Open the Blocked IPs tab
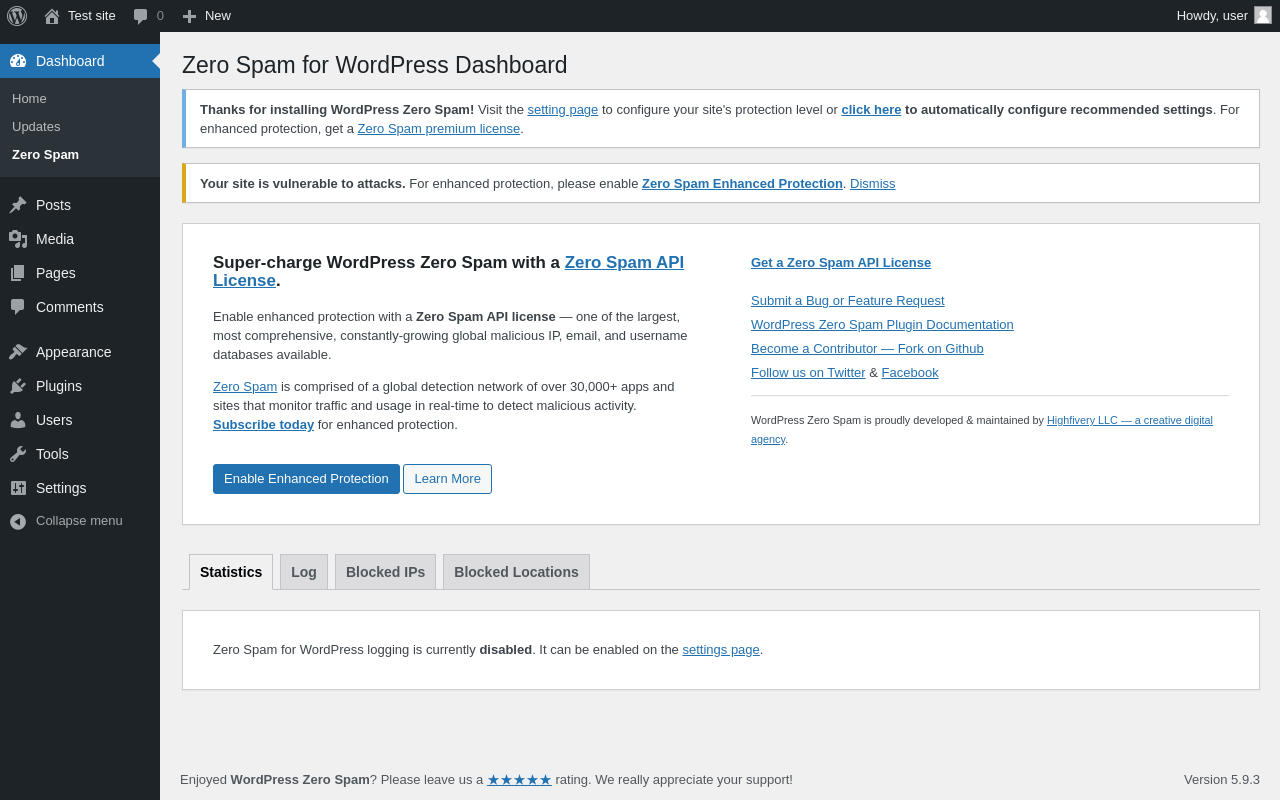The width and height of the screenshot is (1280, 800). tap(385, 572)
